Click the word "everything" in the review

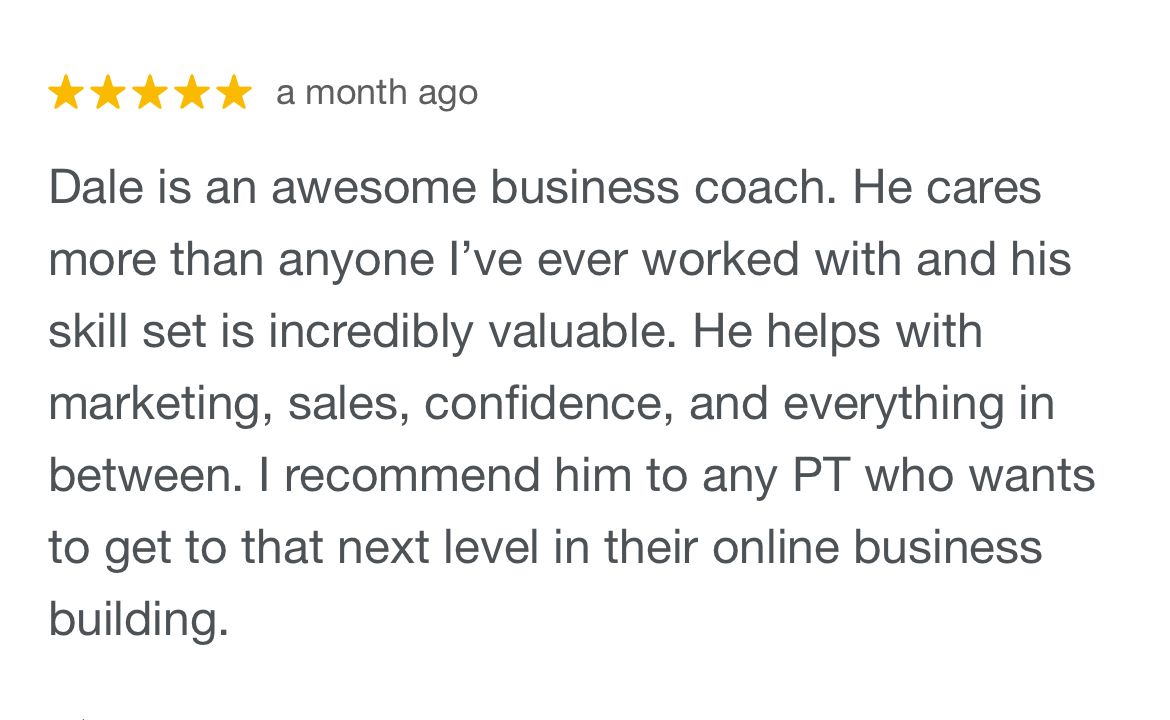coord(893,405)
